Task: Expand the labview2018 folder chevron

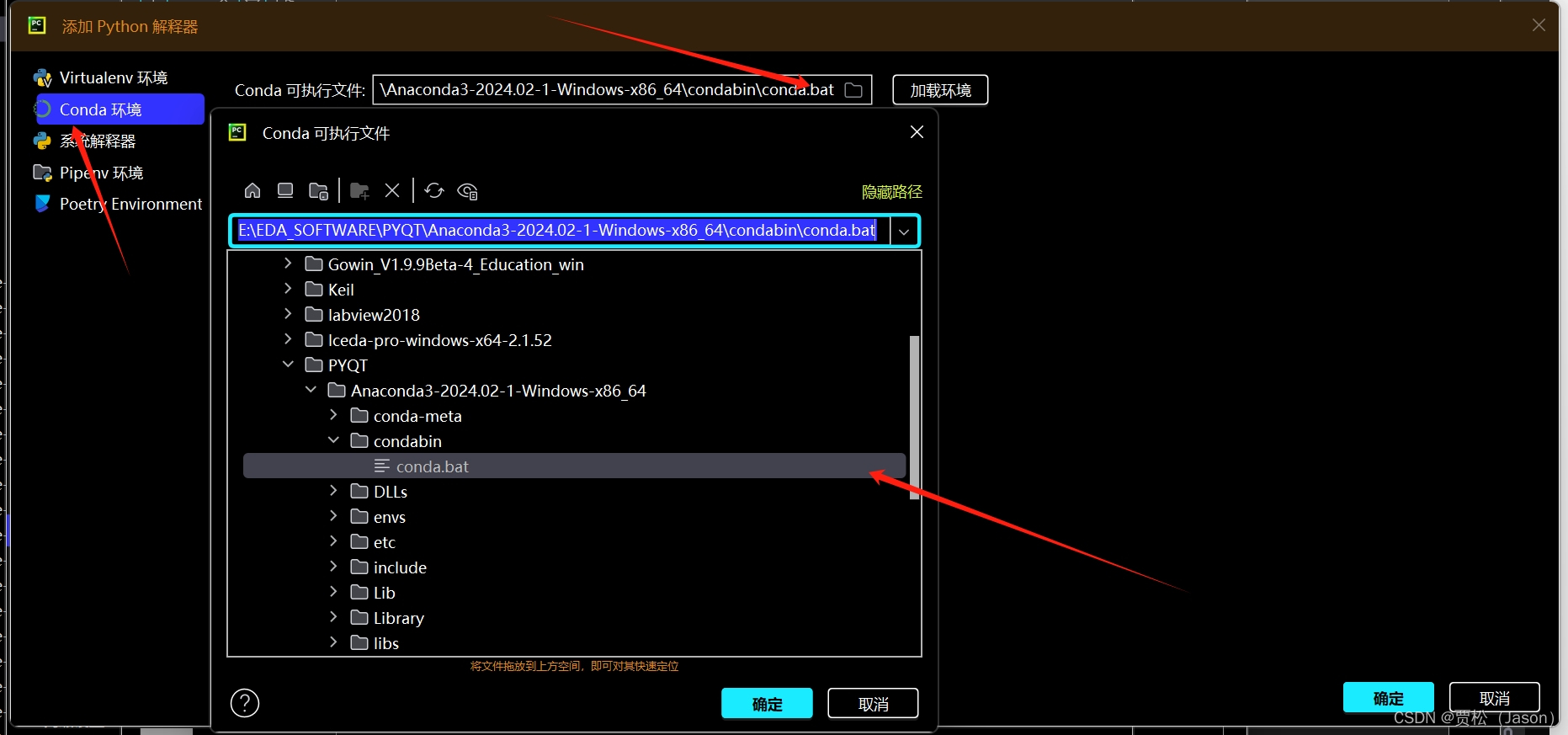Action: pyautogui.click(x=288, y=314)
